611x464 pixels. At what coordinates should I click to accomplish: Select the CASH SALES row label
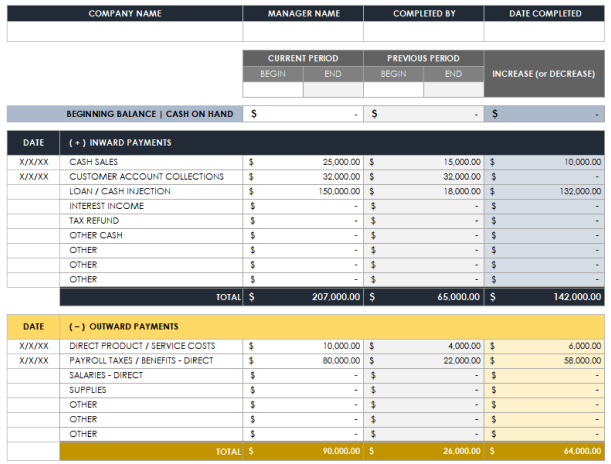pyautogui.click(x=94, y=162)
